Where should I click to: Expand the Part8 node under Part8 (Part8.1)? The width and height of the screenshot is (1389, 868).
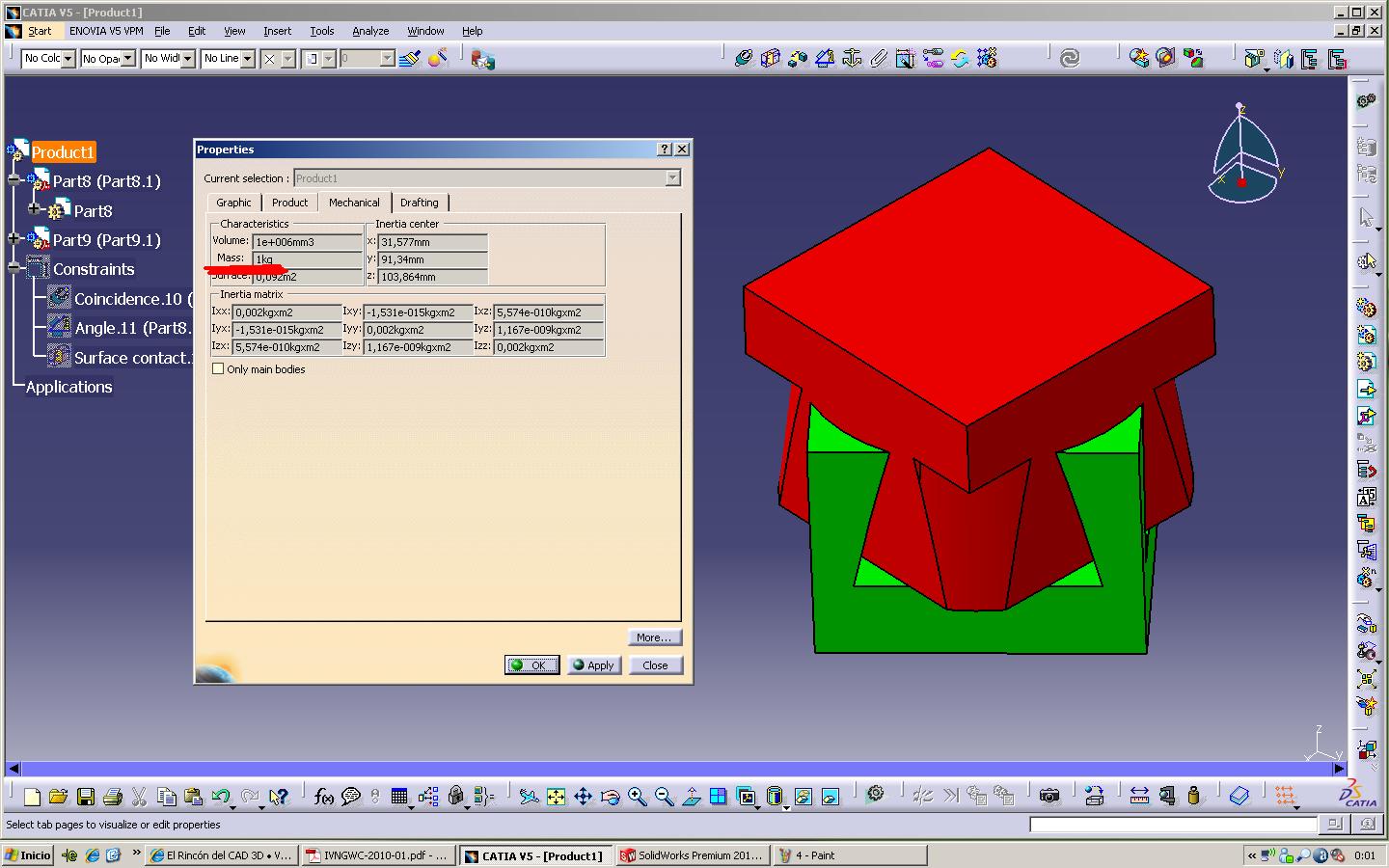(x=34, y=209)
